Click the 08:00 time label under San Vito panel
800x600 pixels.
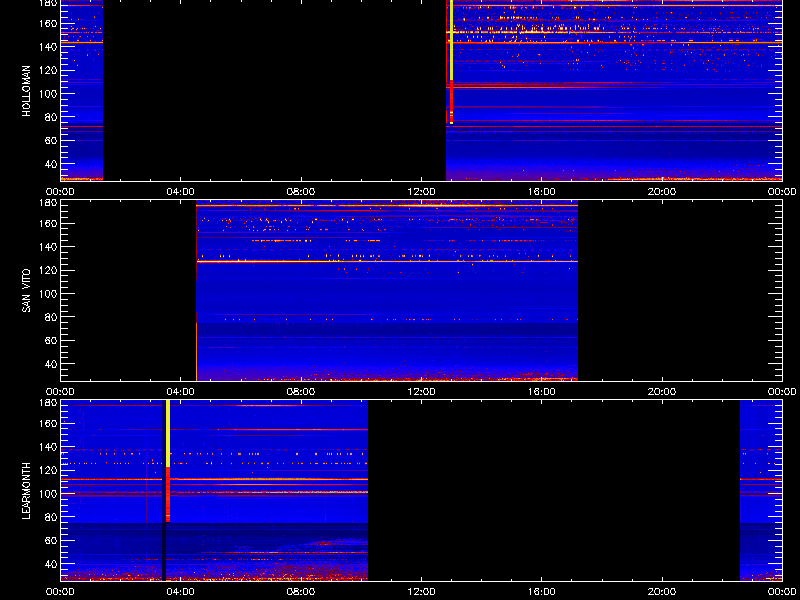[x=301, y=392]
